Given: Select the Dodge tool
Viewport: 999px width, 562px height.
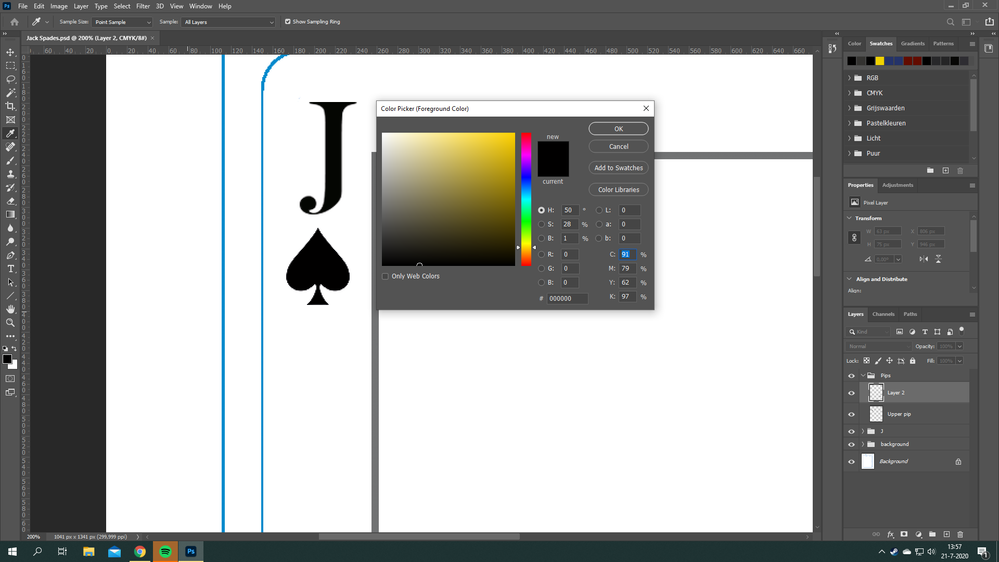Looking at the screenshot, I should 10,242.
